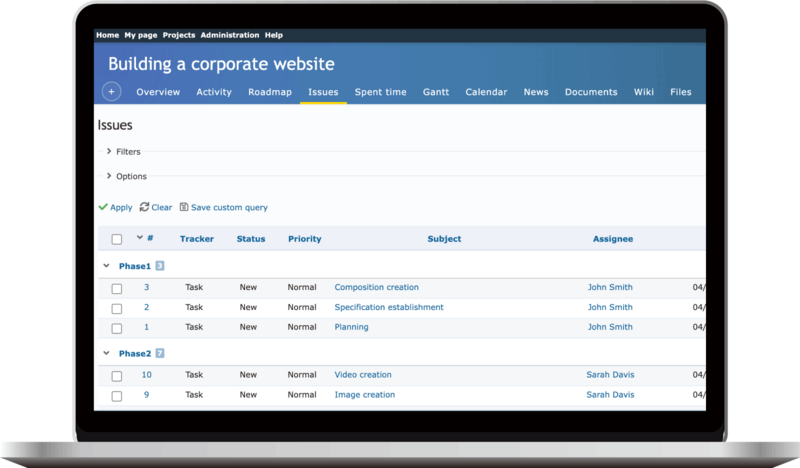Toggle the select-all checkbox in table header
Viewport: 800px width, 468px height.
(x=117, y=239)
